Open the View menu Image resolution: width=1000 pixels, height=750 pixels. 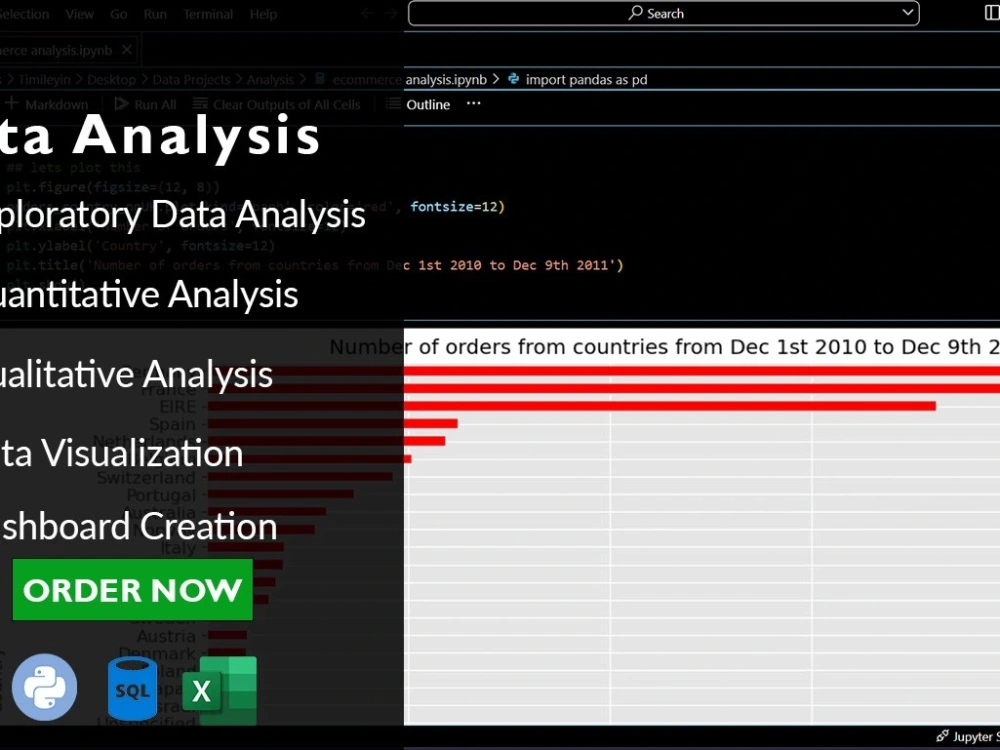(x=80, y=14)
